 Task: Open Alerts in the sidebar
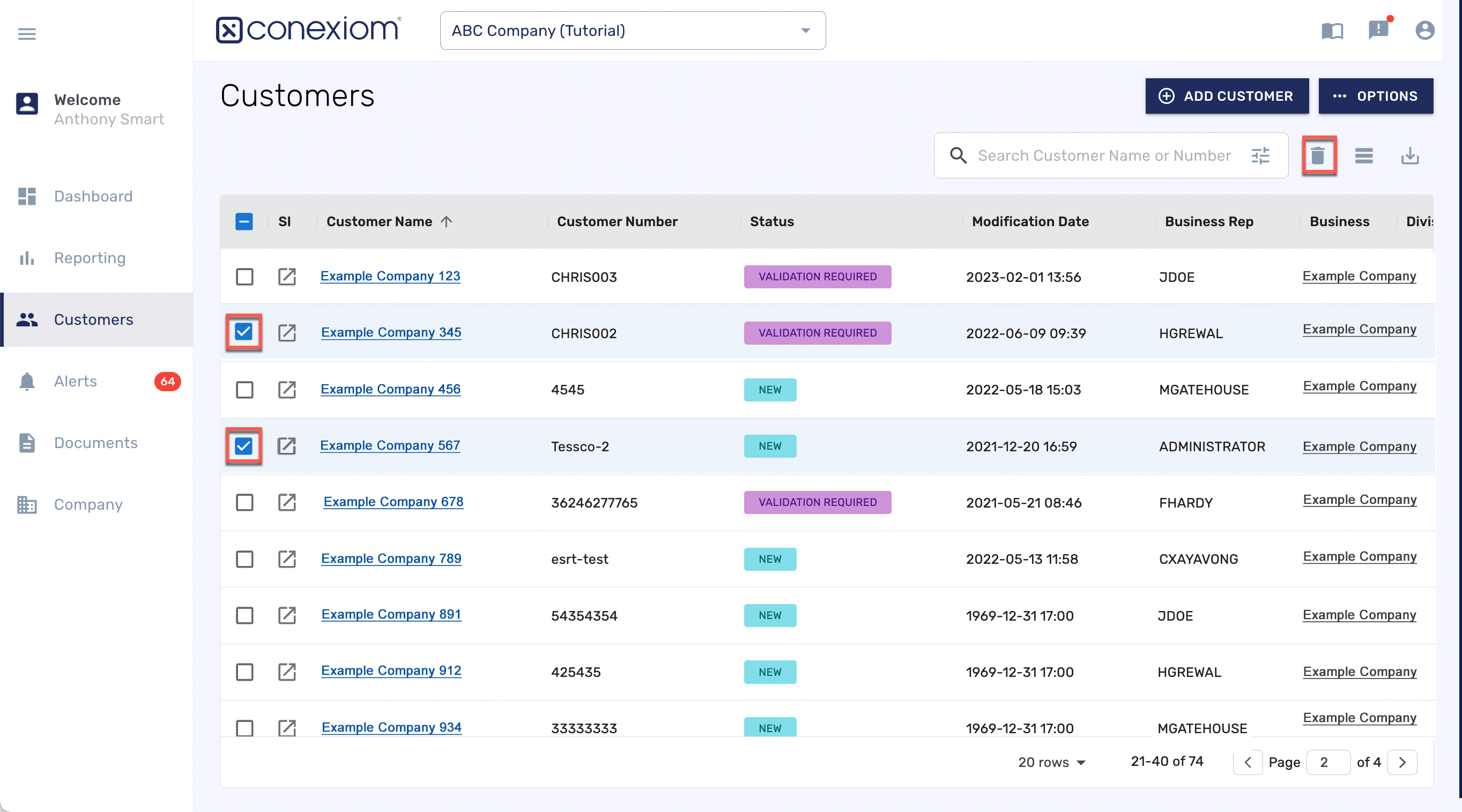click(76, 381)
